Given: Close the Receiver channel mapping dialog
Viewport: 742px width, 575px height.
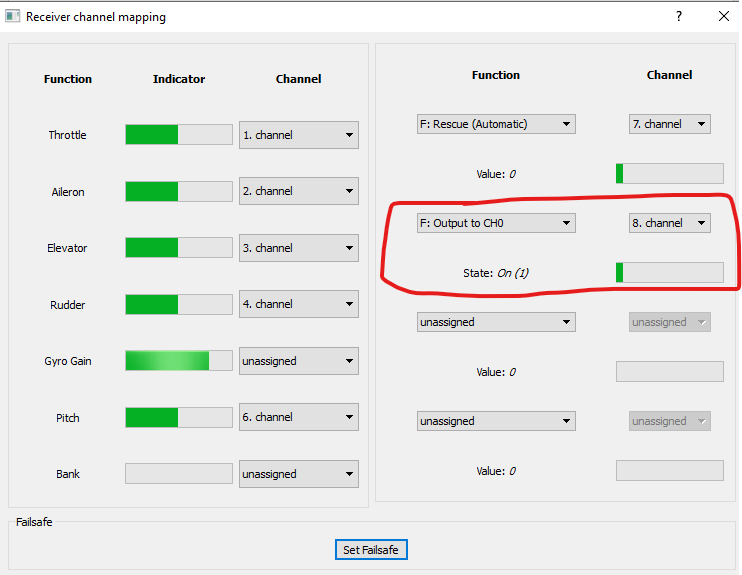Looking at the screenshot, I should (x=724, y=17).
